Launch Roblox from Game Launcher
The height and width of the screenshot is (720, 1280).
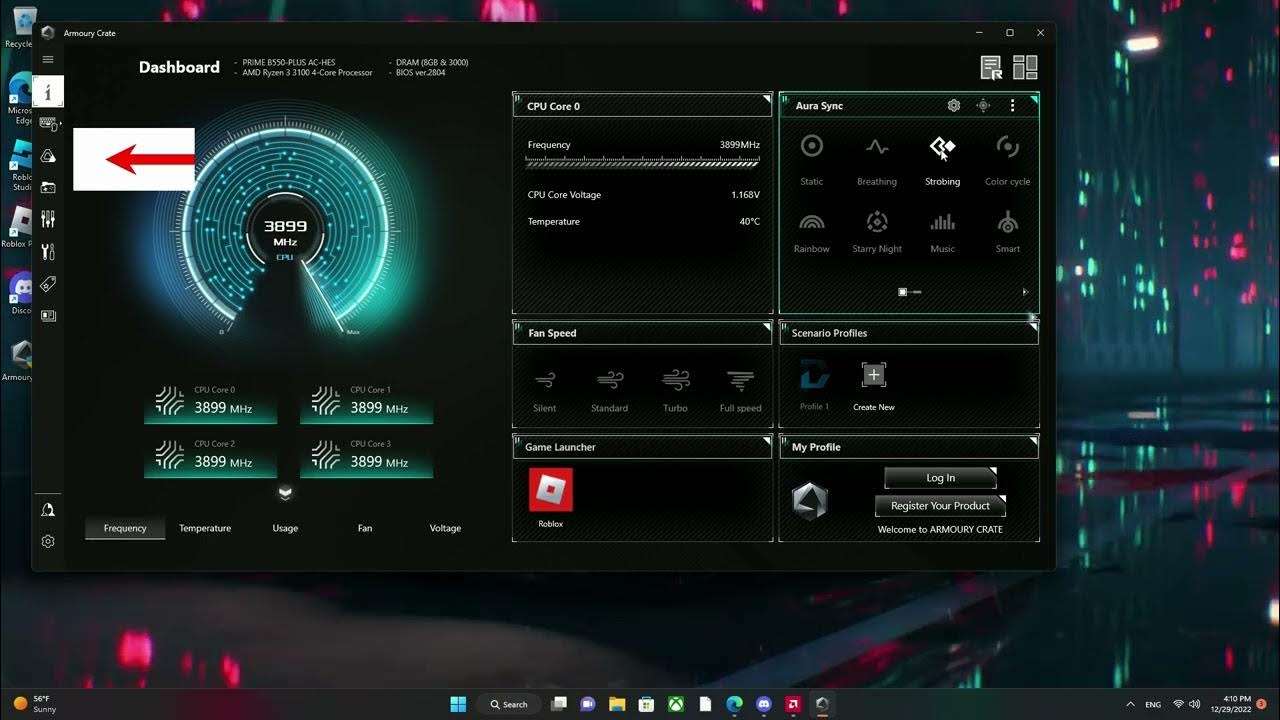(551, 498)
